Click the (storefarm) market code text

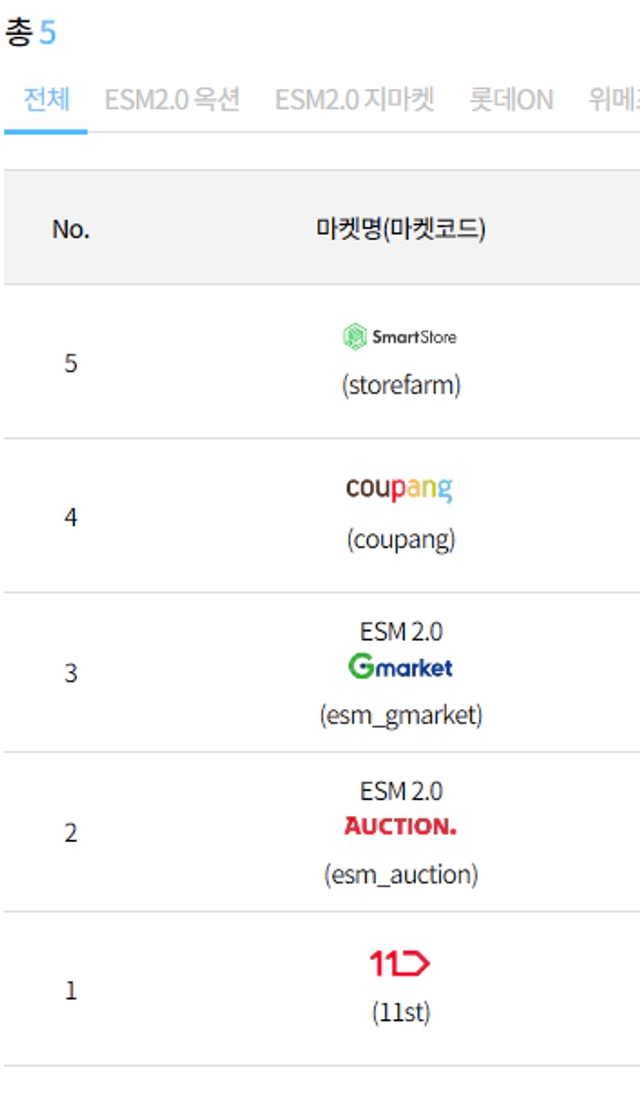point(401,386)
